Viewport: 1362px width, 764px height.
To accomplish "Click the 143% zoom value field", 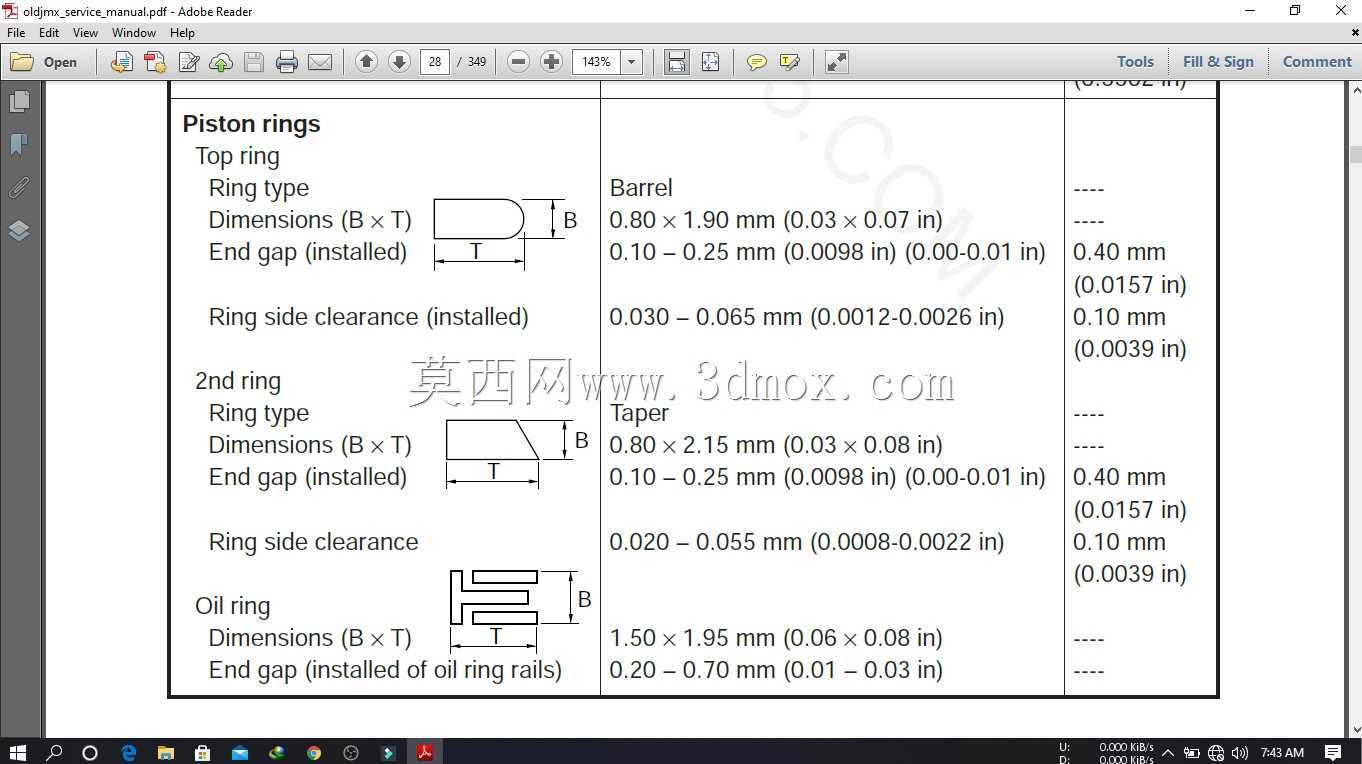I will pos(597,62).
